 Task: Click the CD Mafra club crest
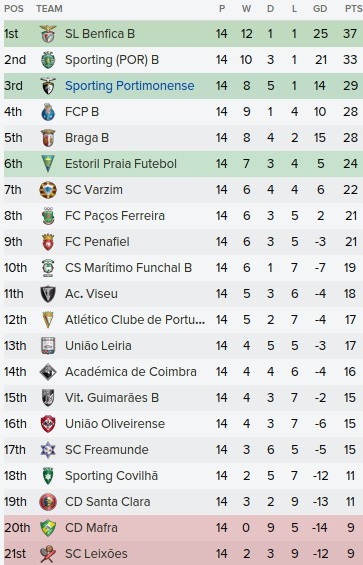click(48, 528)
